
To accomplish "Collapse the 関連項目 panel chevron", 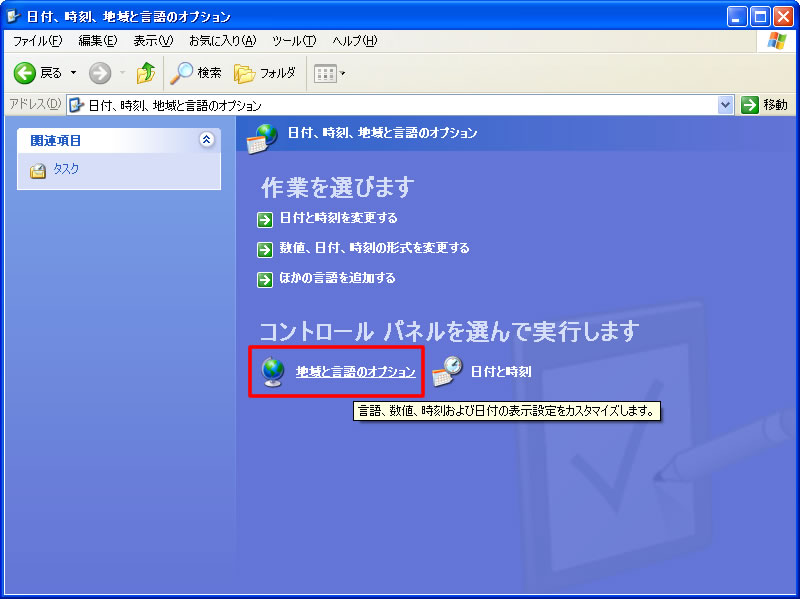I will (x=207, y=139).
